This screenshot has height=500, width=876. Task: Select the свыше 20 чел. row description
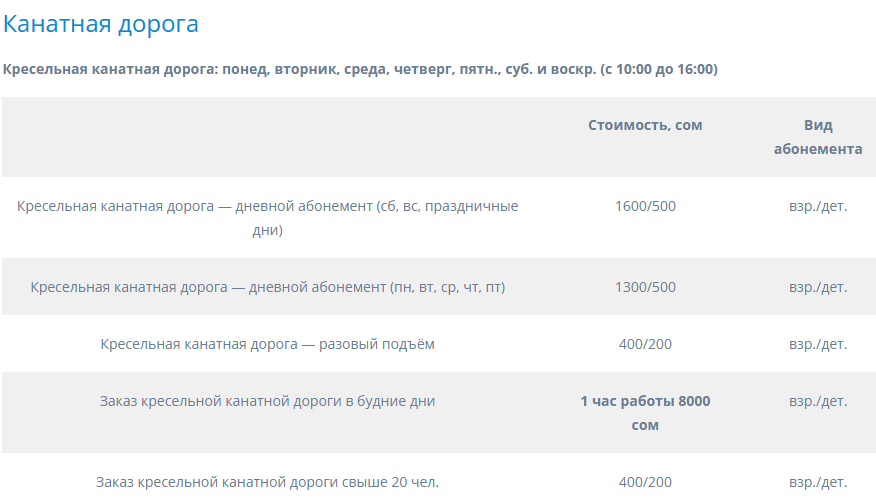[x=268, y=482]
